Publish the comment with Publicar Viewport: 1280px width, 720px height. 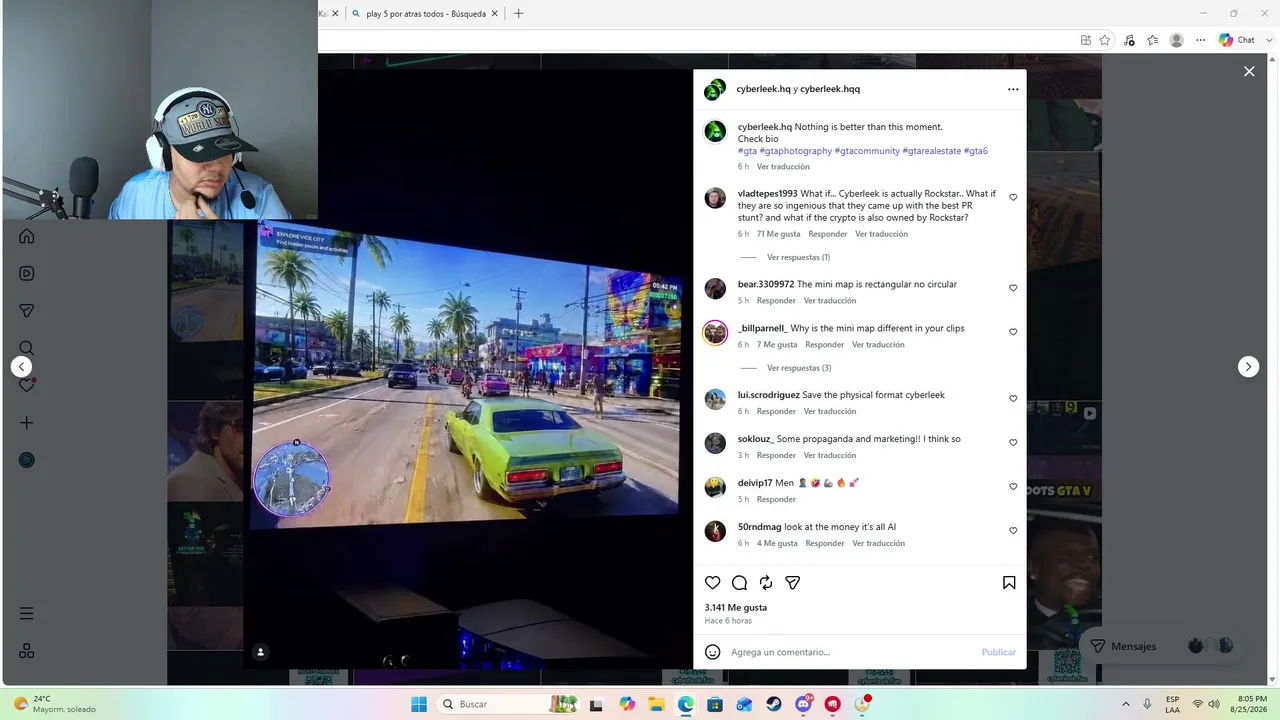(999, 652)
